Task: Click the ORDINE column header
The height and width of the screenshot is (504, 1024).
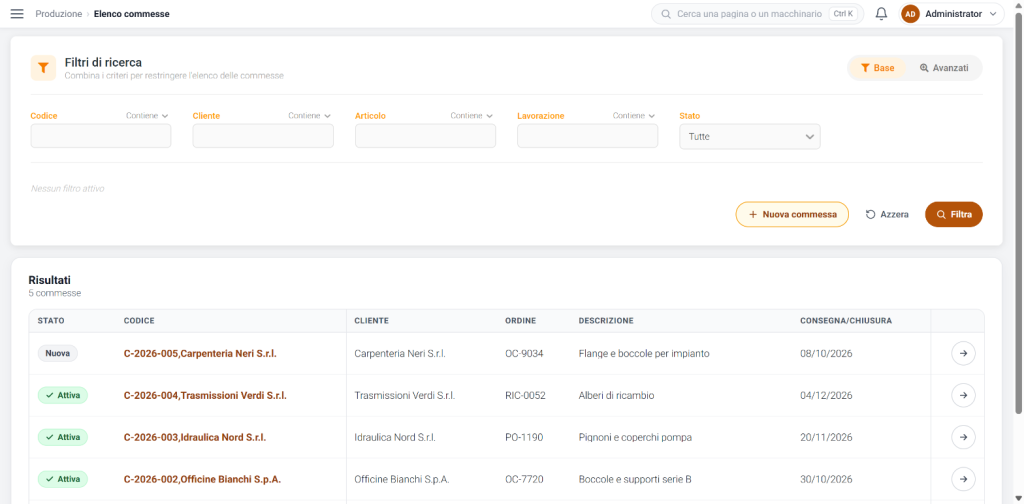Action: pyautogui.click(x=520, y=321)
